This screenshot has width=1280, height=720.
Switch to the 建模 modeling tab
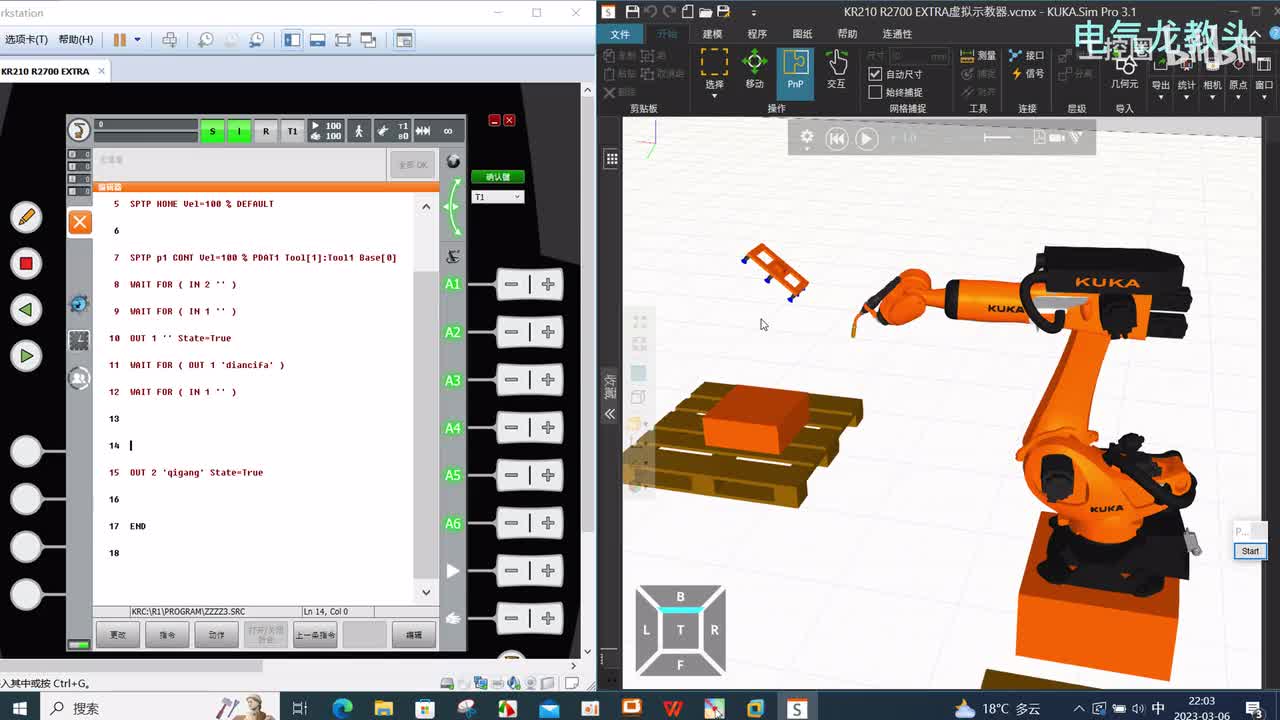(x=712, y=34)
